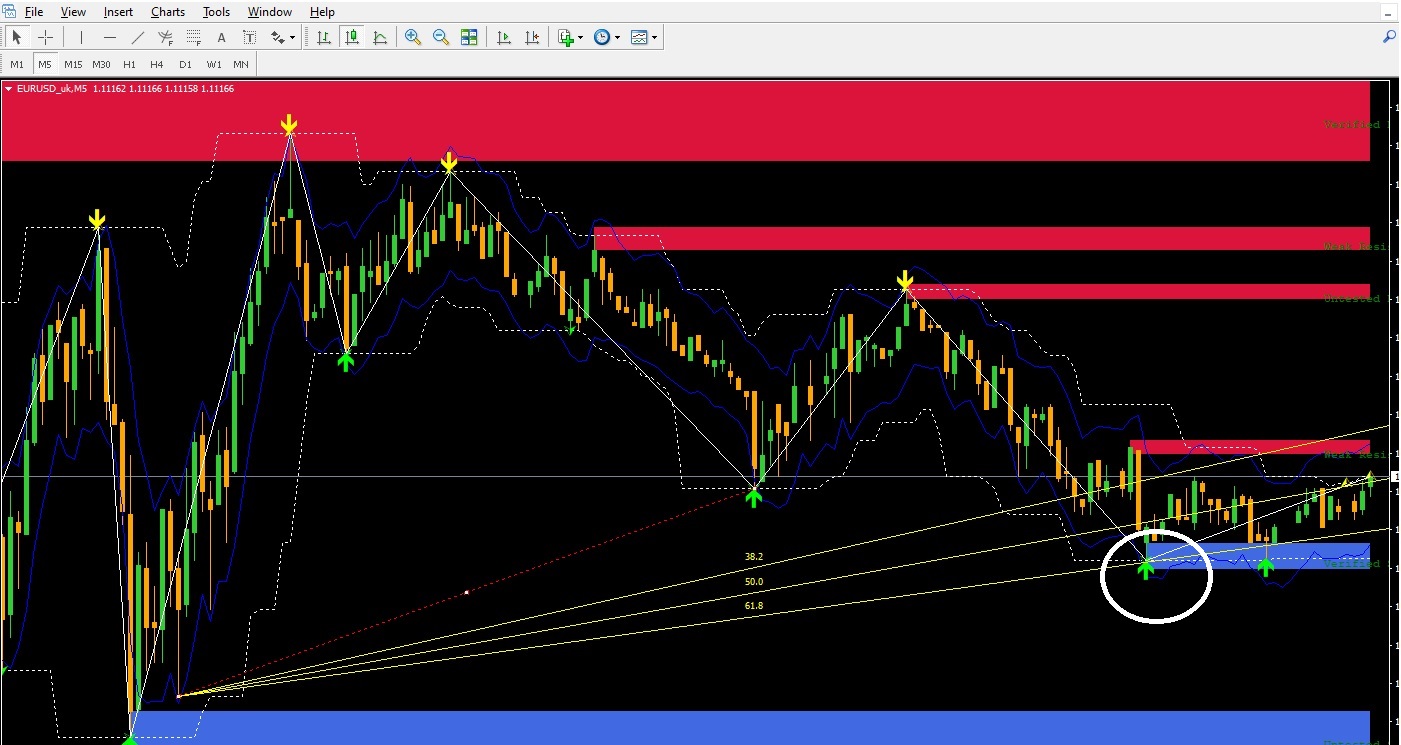The height and width of the screenshot is (745, 1401).
Task: Expand the templates dropdown arrow
Action: (654, 38)
